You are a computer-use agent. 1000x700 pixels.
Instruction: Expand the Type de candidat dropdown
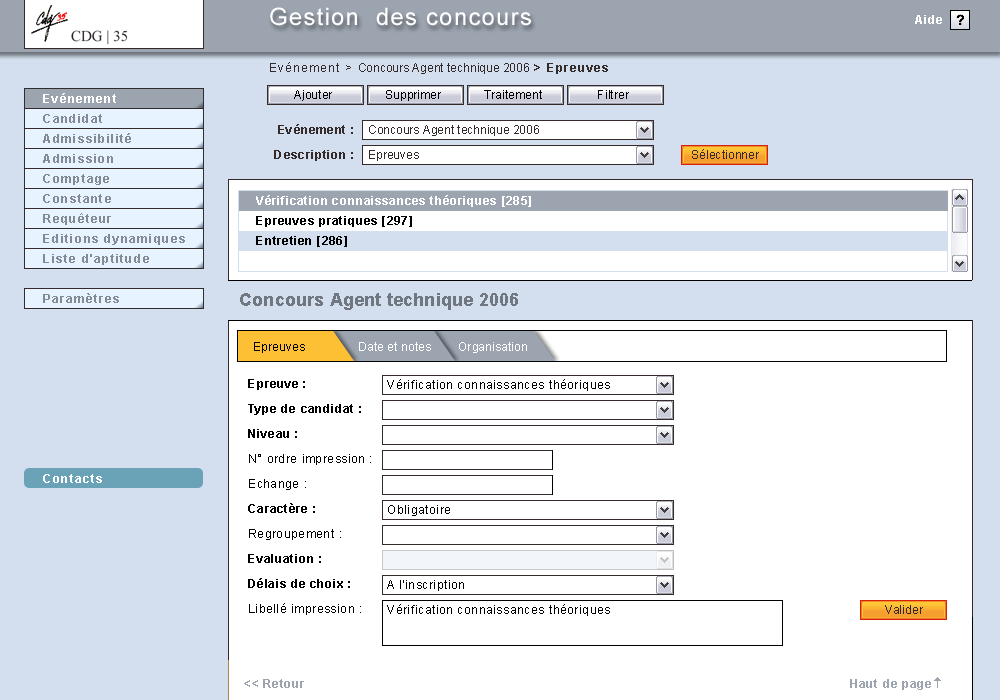click(x=527, y=410)
